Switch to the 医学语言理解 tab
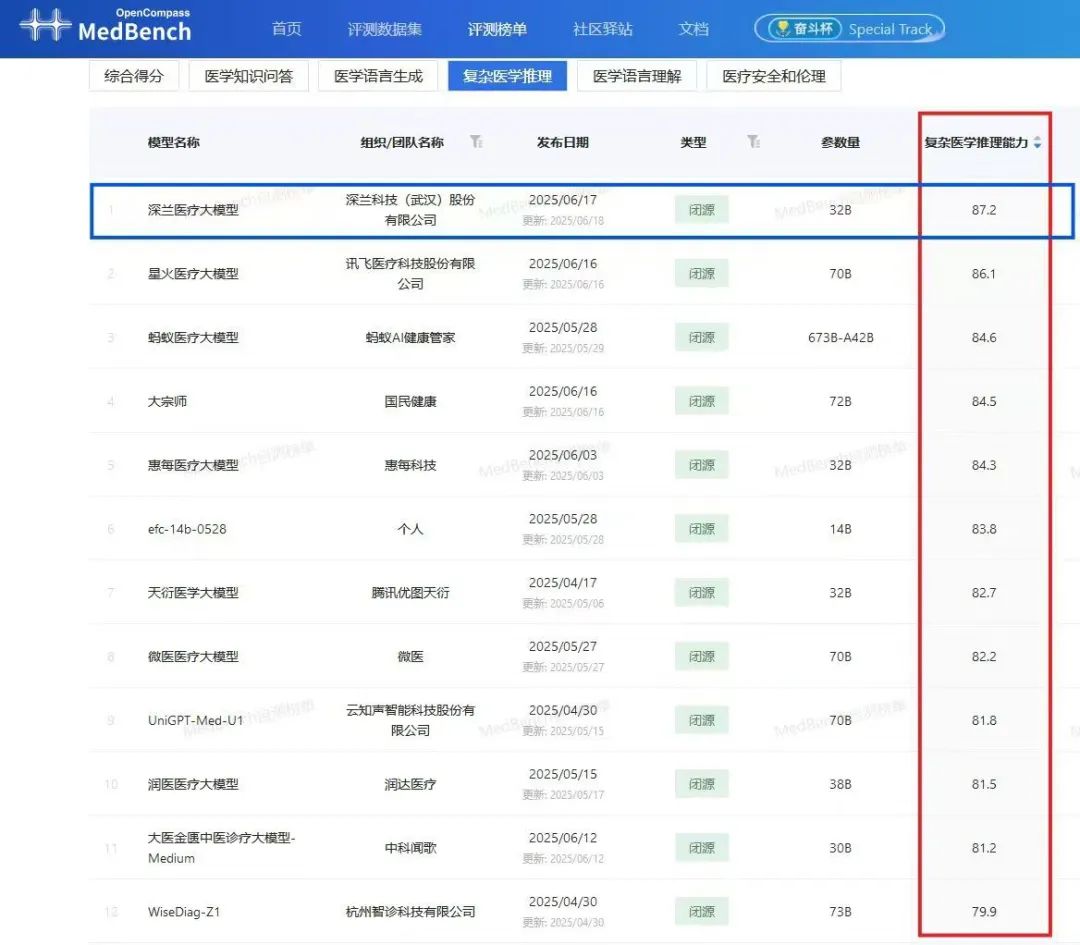 pyautogui.click(x=636, y=76)
